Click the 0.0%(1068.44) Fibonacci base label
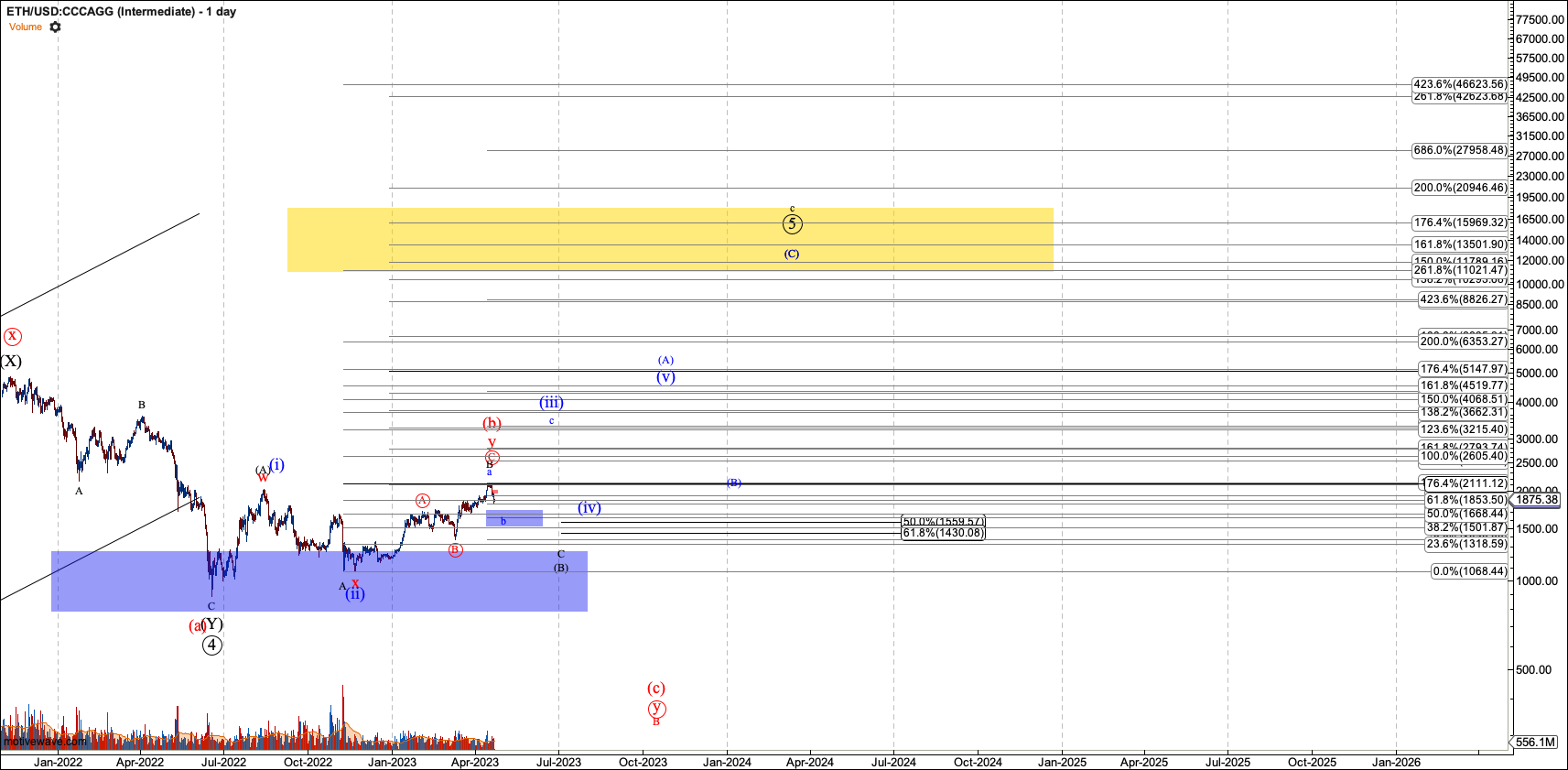The height and width of the screenshot is (770, 1568). [1469, 571]
